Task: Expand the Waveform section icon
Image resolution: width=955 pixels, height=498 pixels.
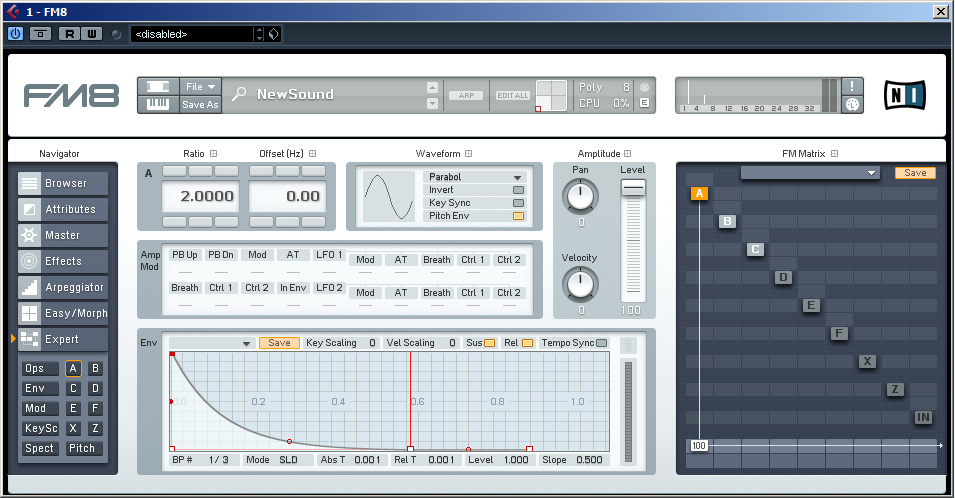Action: coord(468,153)
